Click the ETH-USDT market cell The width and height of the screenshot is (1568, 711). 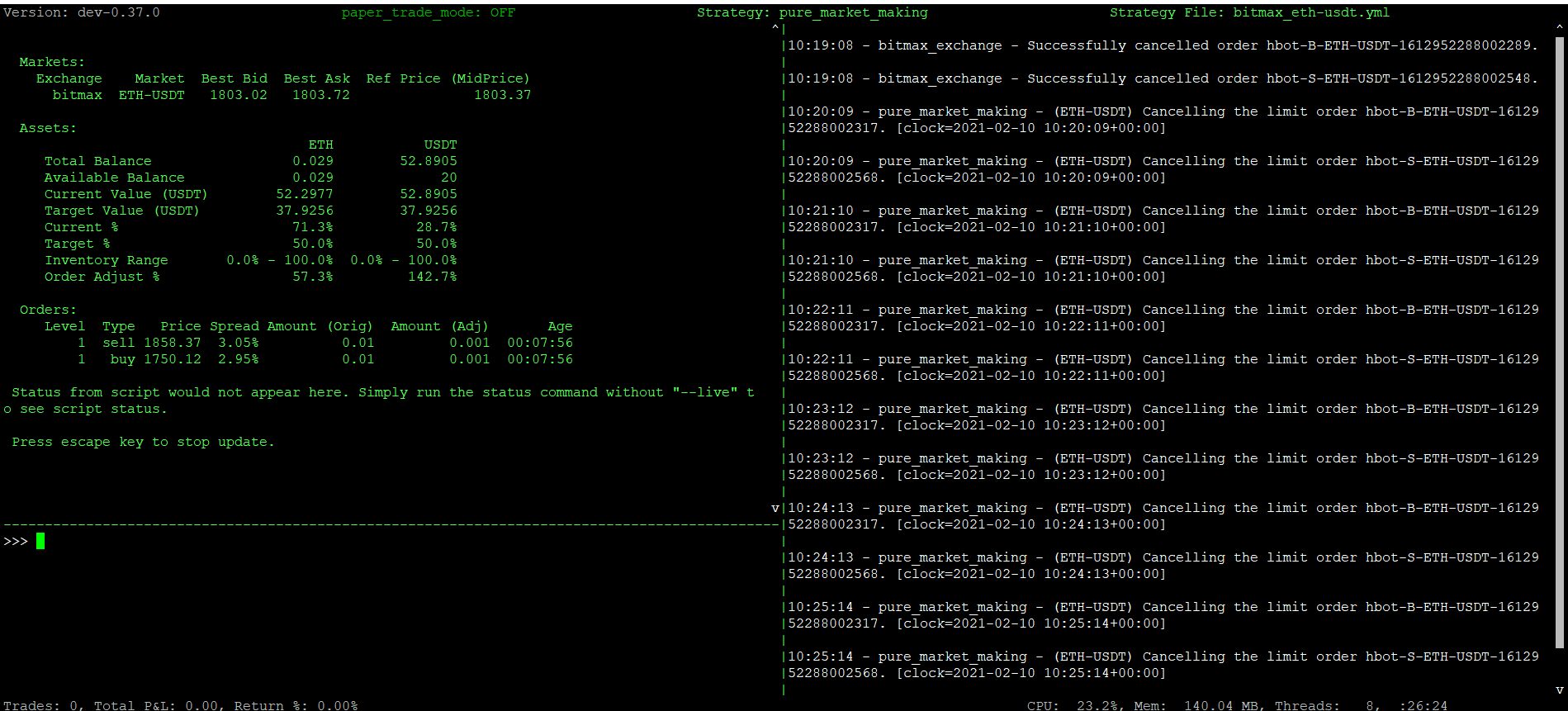[152, 95]
